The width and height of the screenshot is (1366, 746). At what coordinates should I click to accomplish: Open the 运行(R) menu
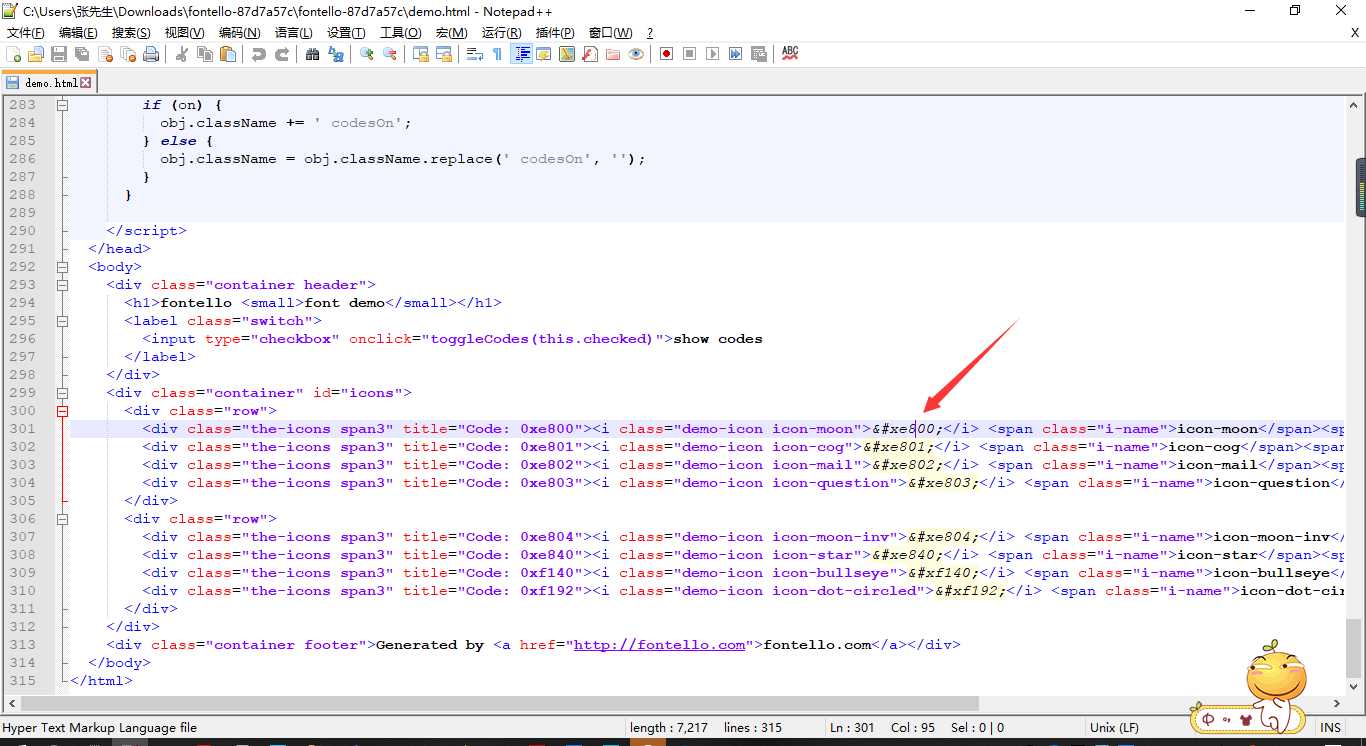pyautogui.click(x=501, y=33)
